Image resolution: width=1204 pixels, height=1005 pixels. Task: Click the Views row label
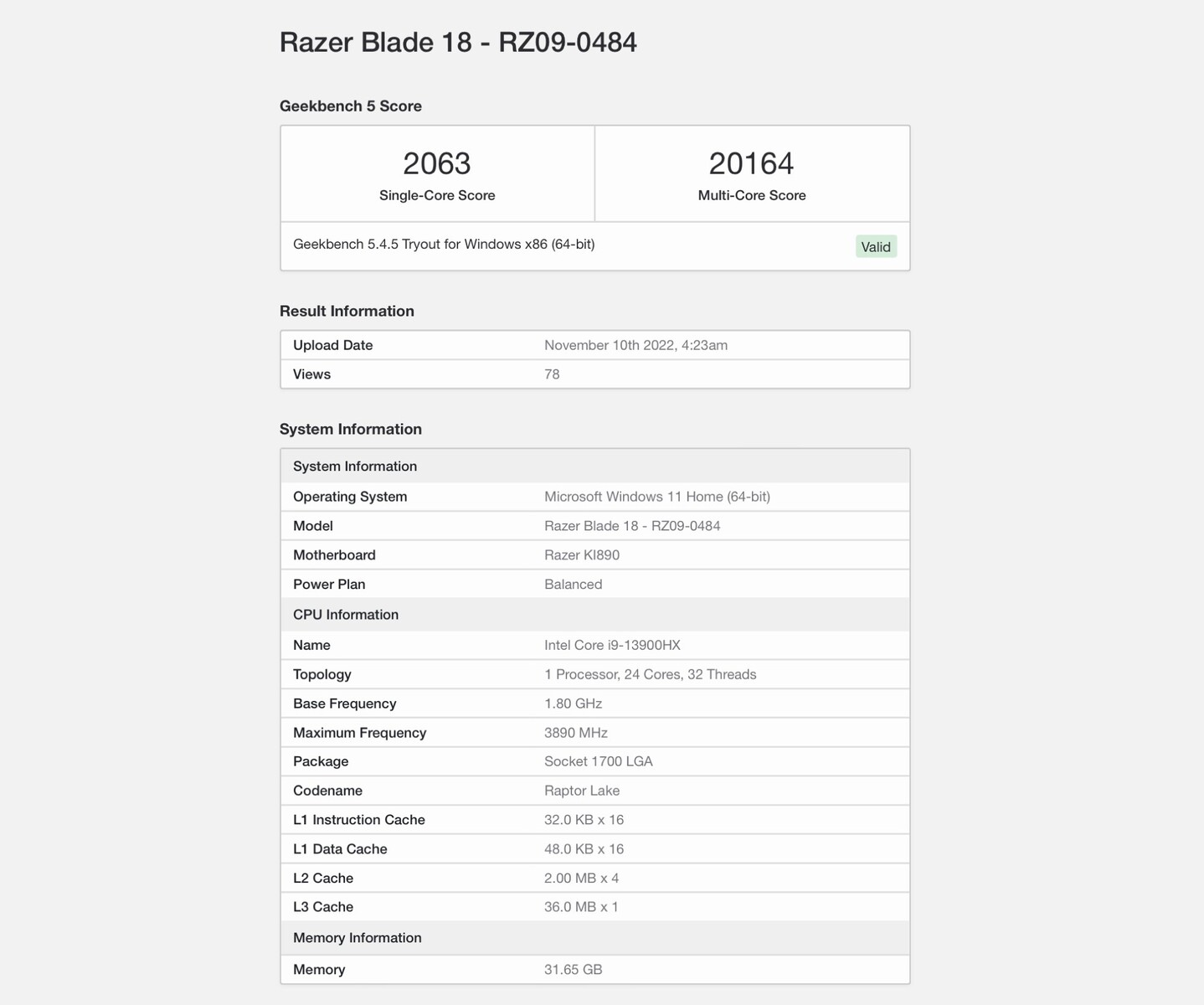tap(311, 374)
